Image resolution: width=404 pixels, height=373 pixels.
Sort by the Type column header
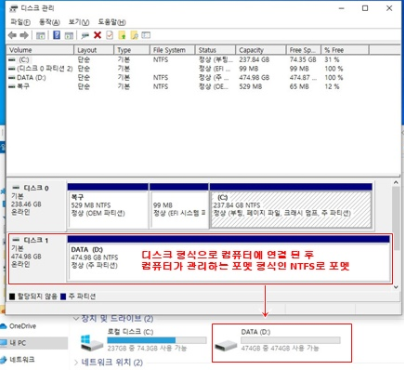pyautogui.click(x=132, y=50)
